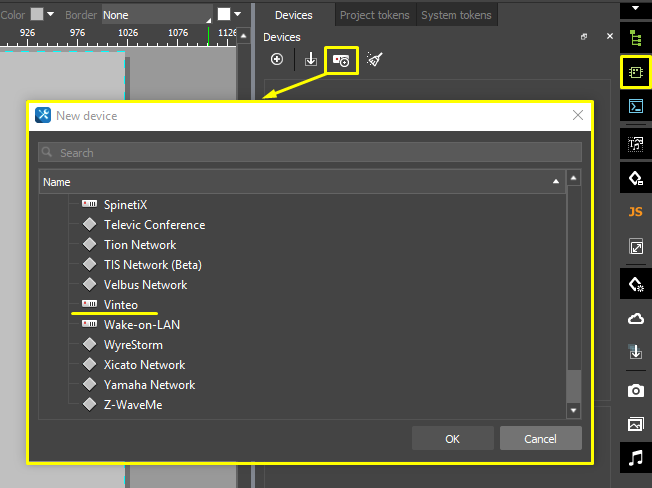Click the camera snapshot sidebar icon
652x488 pixels.
[635, 390]
